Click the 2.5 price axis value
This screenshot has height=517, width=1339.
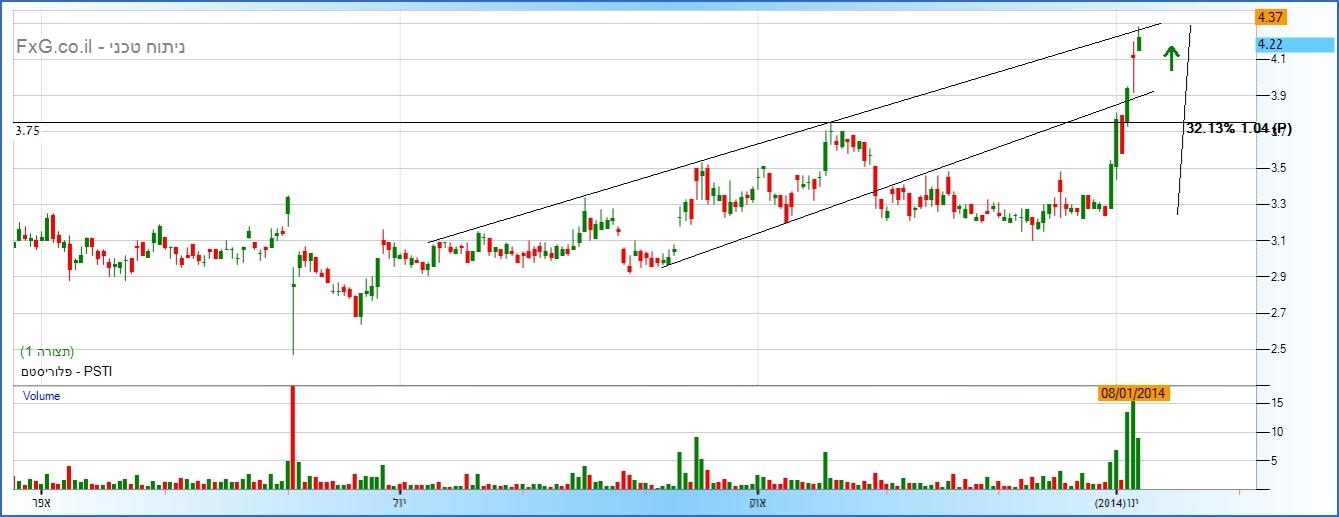coord(1276,349)
